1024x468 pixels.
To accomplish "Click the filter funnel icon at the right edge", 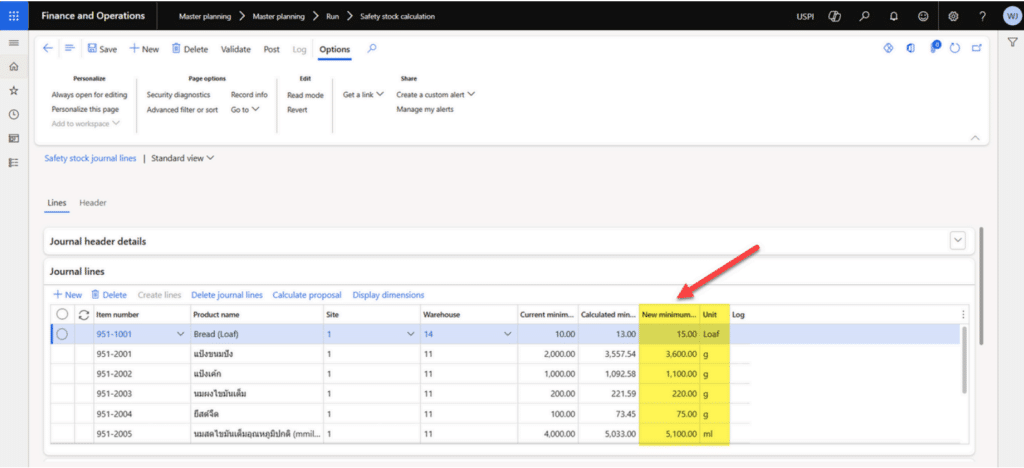I will [x=1012, y=42].
